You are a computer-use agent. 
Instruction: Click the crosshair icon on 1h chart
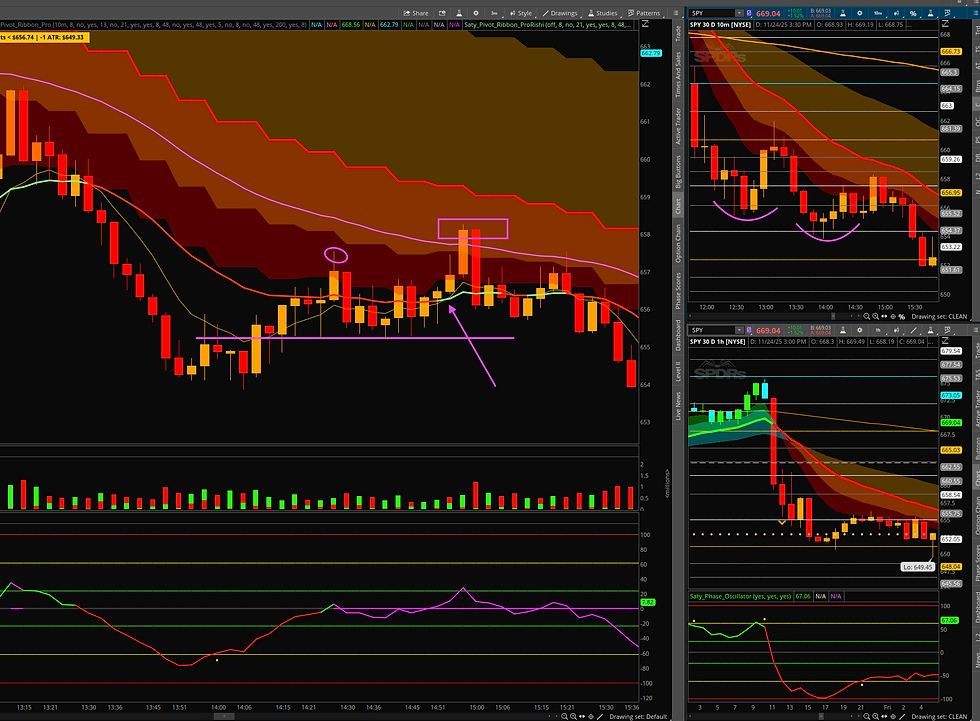[x=892, y=717]
